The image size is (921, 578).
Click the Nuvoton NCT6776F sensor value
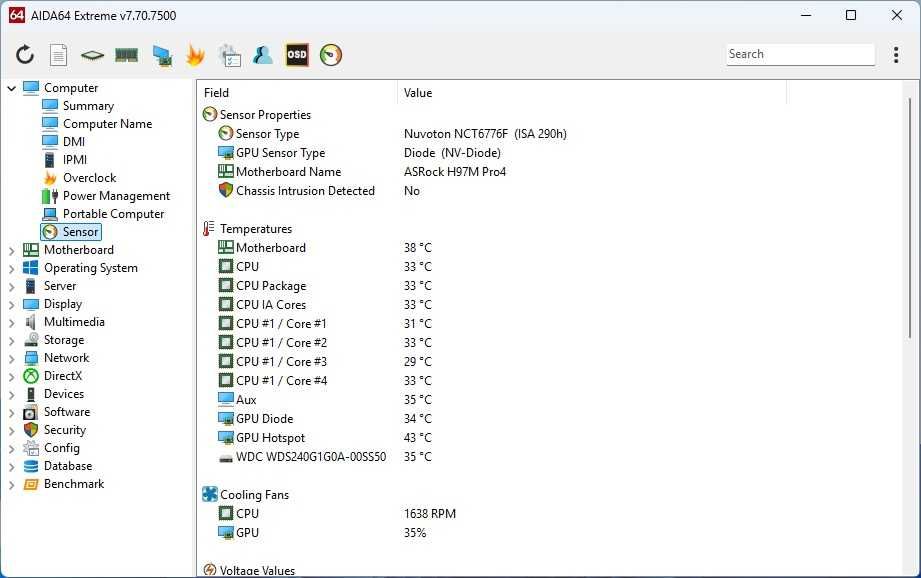click(485, 134)
